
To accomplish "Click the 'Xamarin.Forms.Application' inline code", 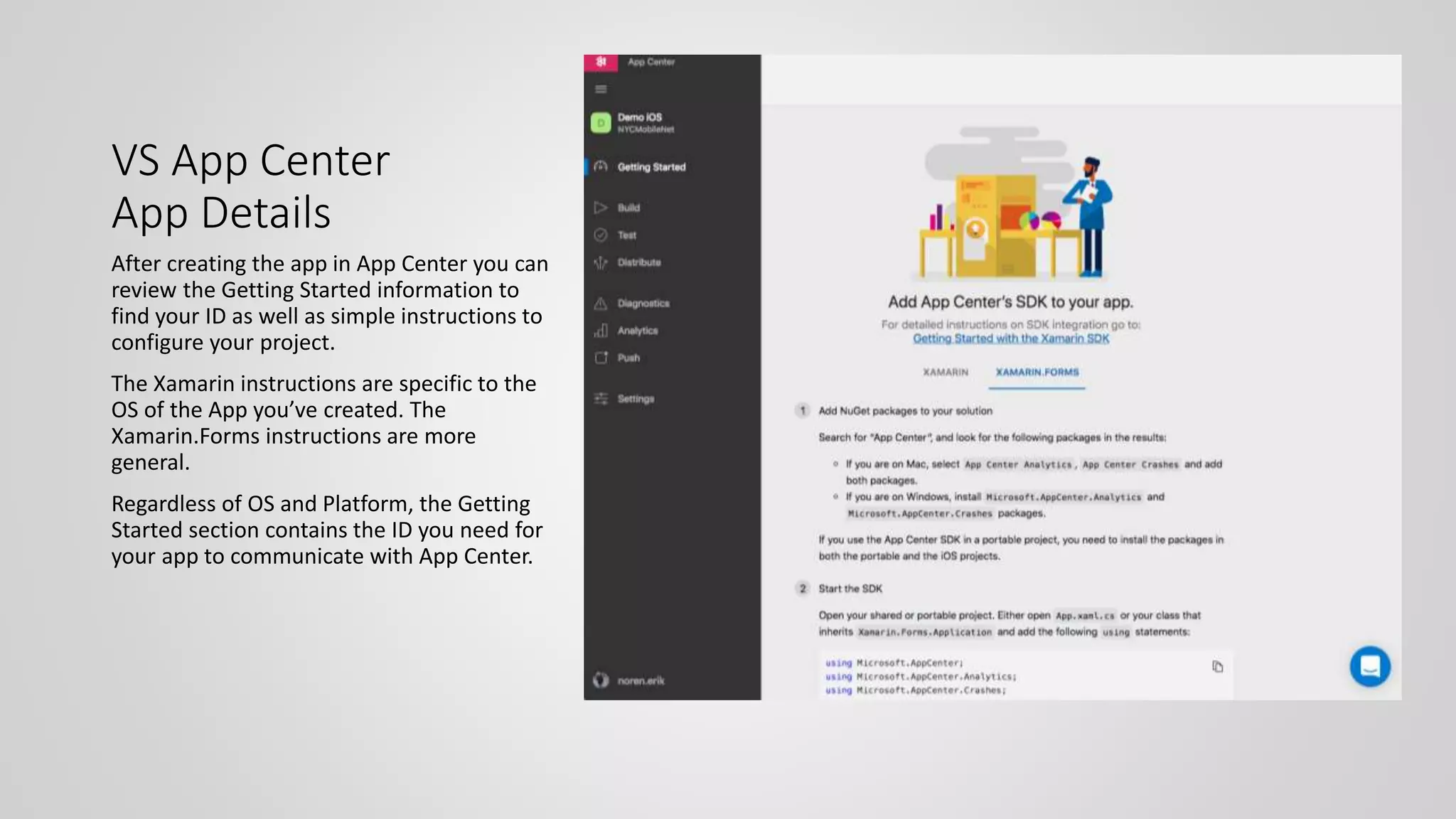I will click(x=924, y=632).
